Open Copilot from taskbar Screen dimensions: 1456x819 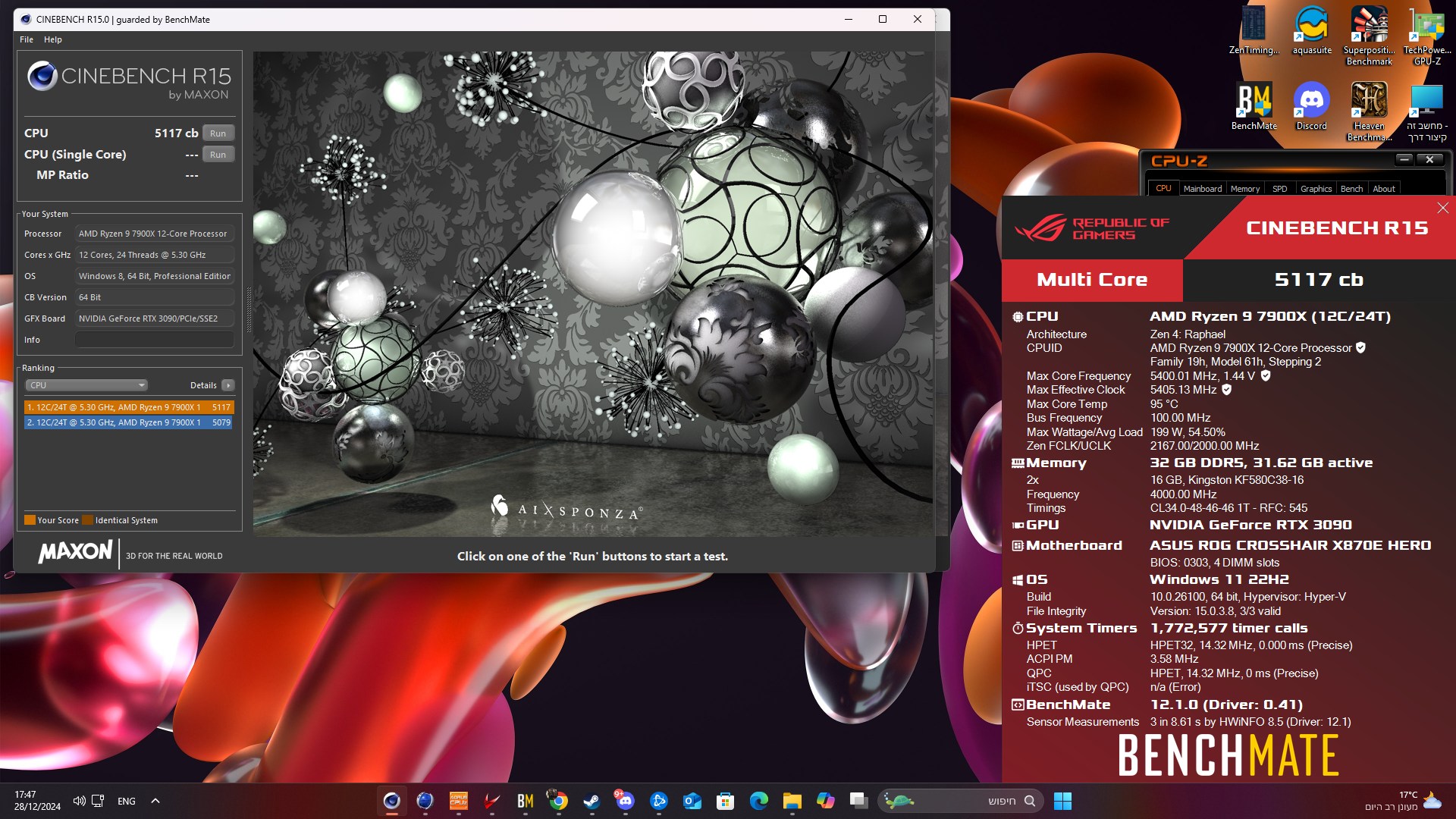825,801
